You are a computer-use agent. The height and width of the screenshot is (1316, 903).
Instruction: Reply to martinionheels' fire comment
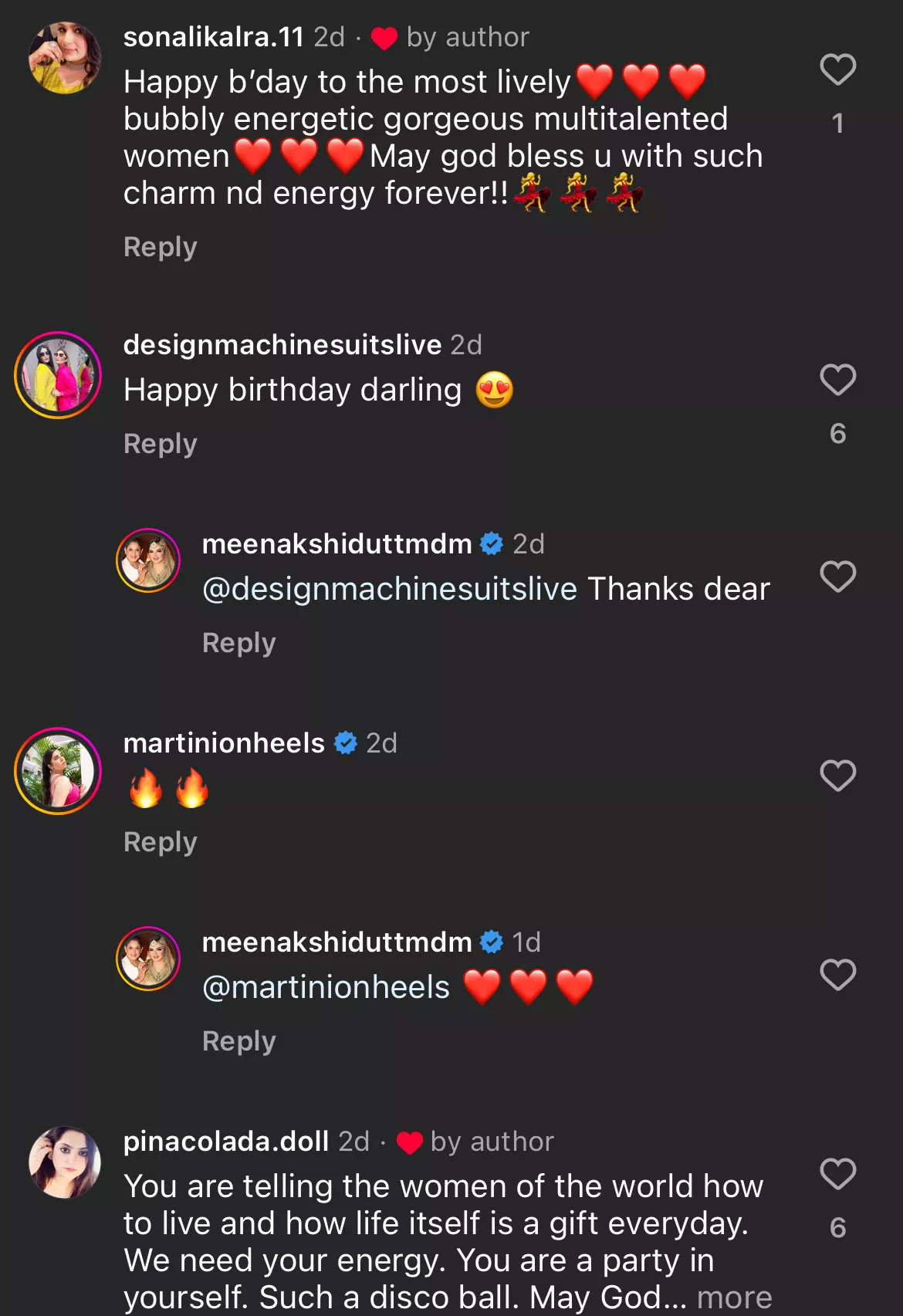pyautogui.click(x=161, y=842)
